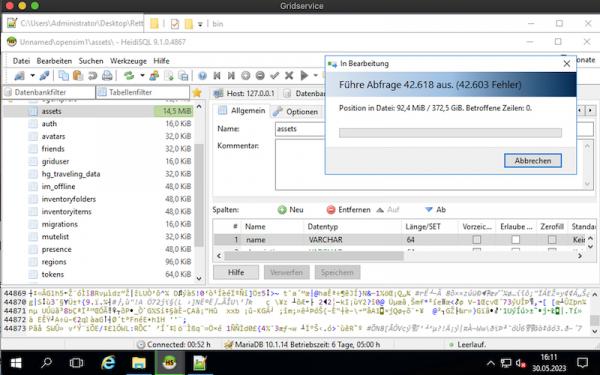Image resolution: width=600 pixels, height=375 pixels.
Task: Open the user manager icon in the toolbar
Action: pyautogui.click(x=154, y=75)
